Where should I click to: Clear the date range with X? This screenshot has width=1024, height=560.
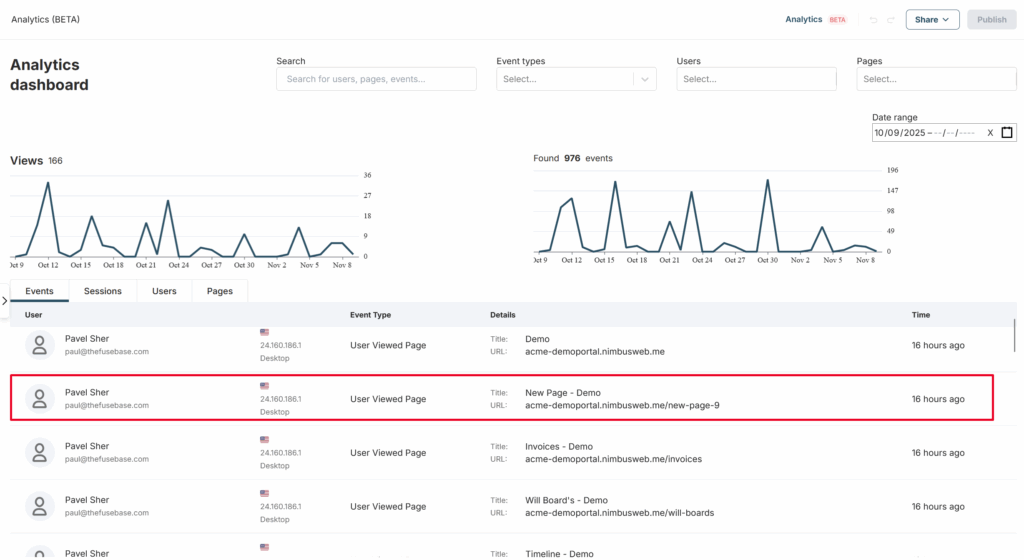[x=990, y=133]
